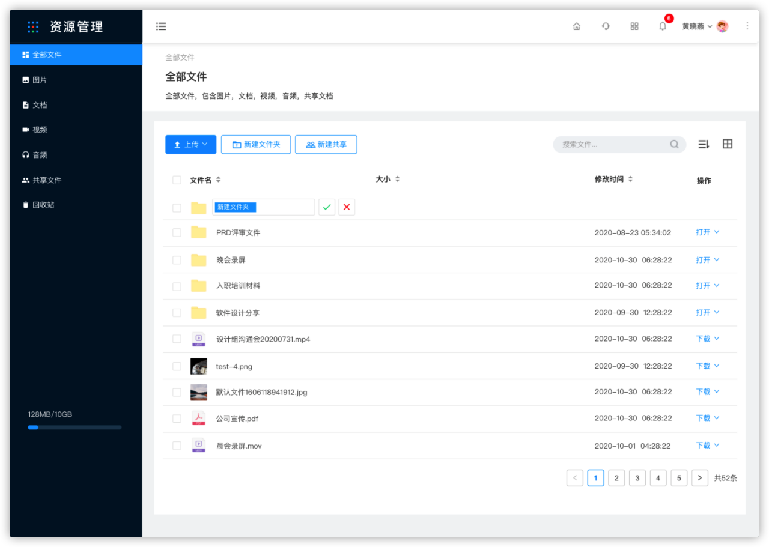The height and width of the screenshot is (548, 770).
Task: Open the app grid logo beside 资源管理
Action: click(33, 27)
